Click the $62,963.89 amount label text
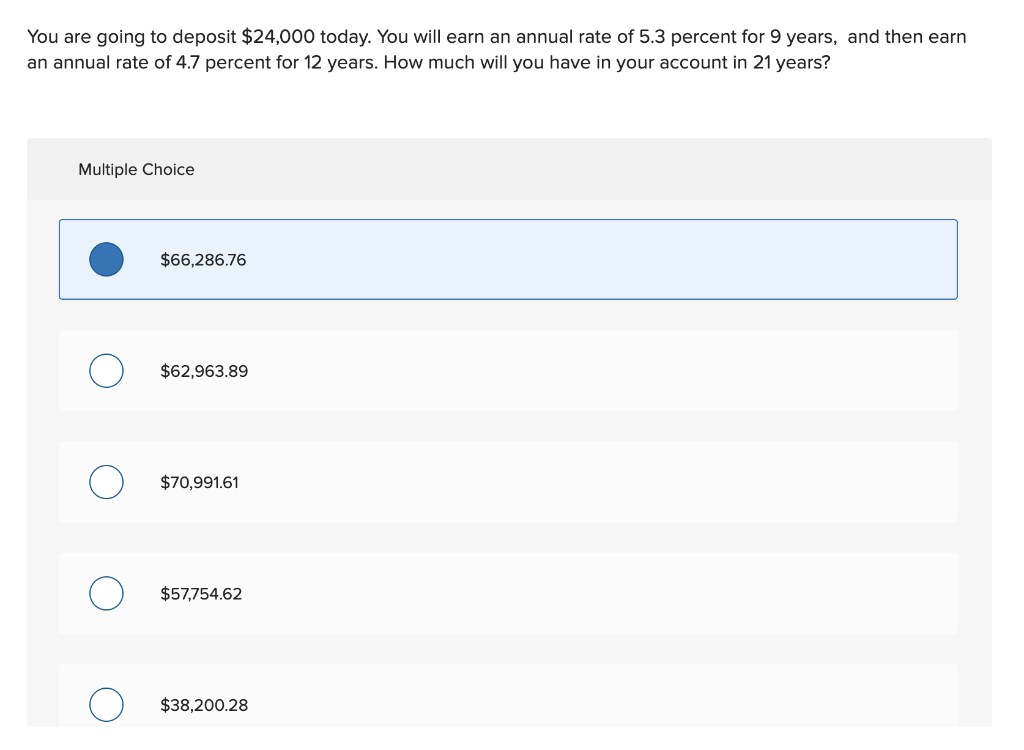 pos(203,370)
